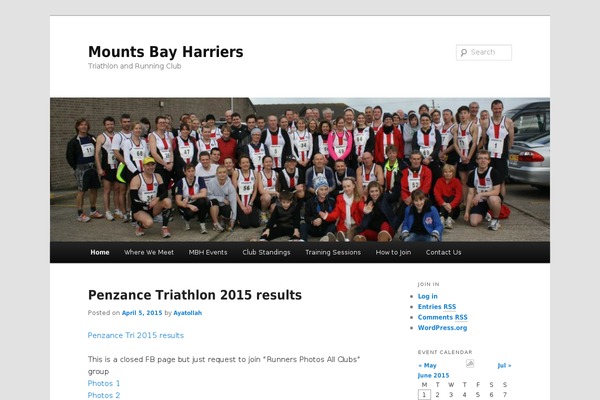Open Penzance Tri 2015 results link
The width and height of the screenshot is (600, 400).
point(136,335)
